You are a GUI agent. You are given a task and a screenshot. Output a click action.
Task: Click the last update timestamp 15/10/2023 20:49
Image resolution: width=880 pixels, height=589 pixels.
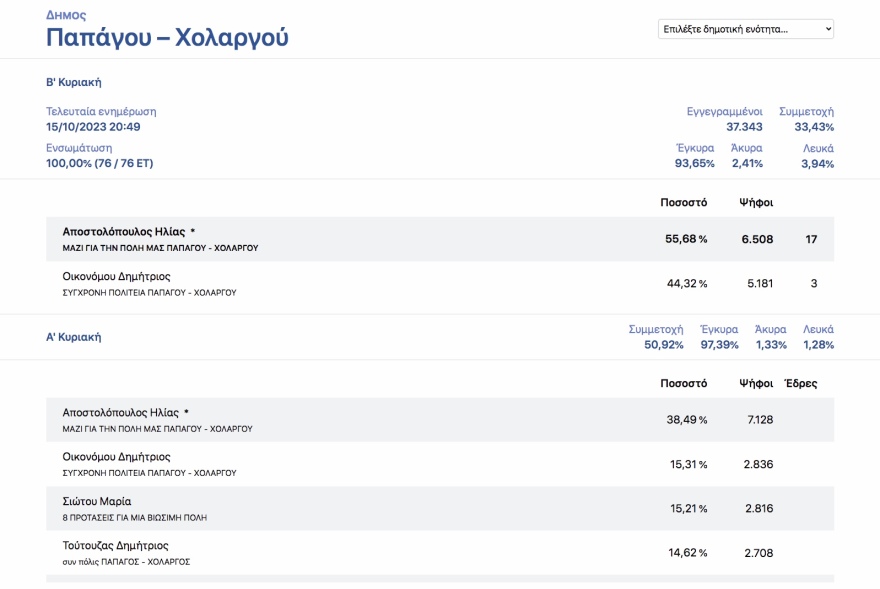pos(93,127)
